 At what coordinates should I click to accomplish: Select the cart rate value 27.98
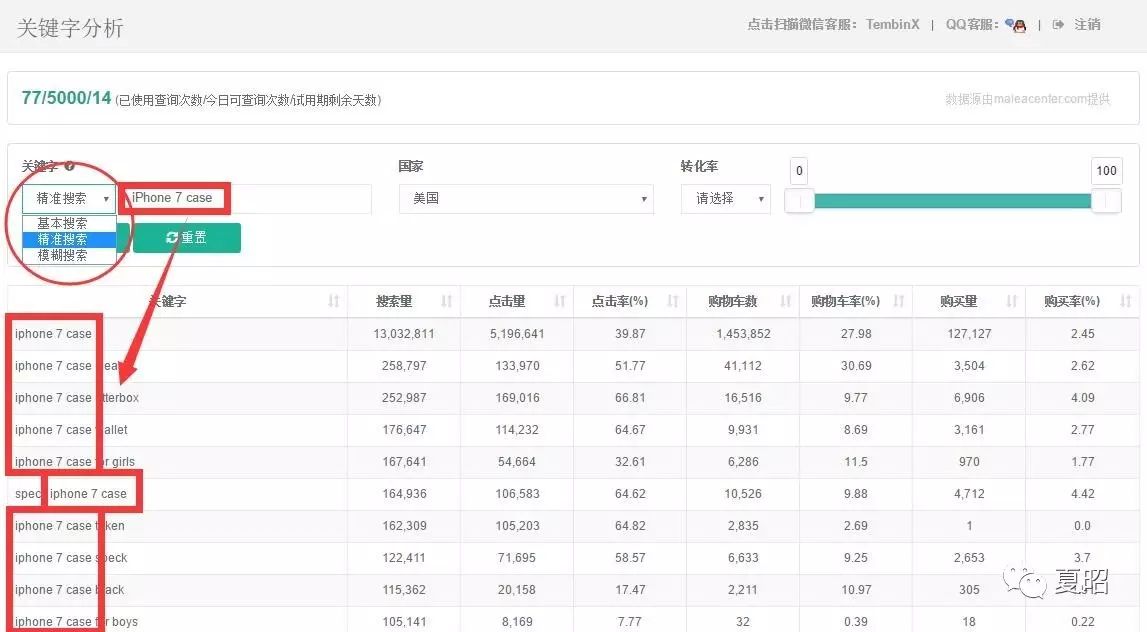pyautogui.click(x=856, y=334)
